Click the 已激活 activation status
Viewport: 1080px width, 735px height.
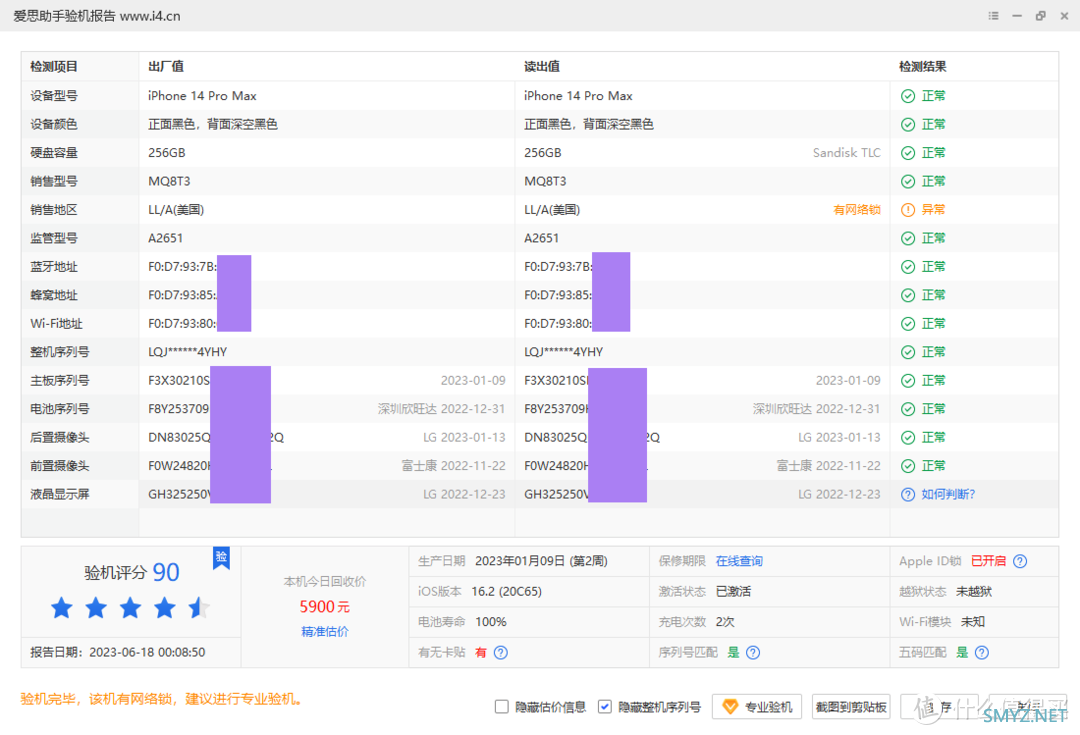click(734, 592)
